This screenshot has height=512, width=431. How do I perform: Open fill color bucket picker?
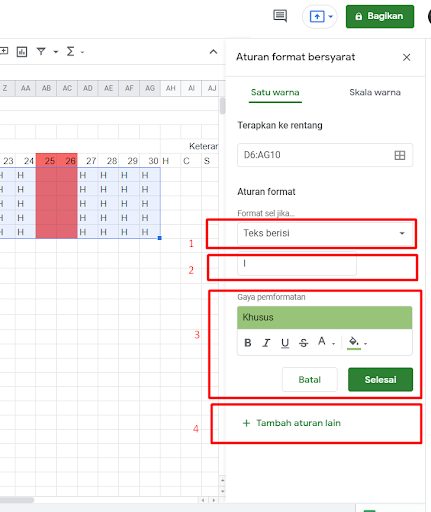click(x=357, y=343)
